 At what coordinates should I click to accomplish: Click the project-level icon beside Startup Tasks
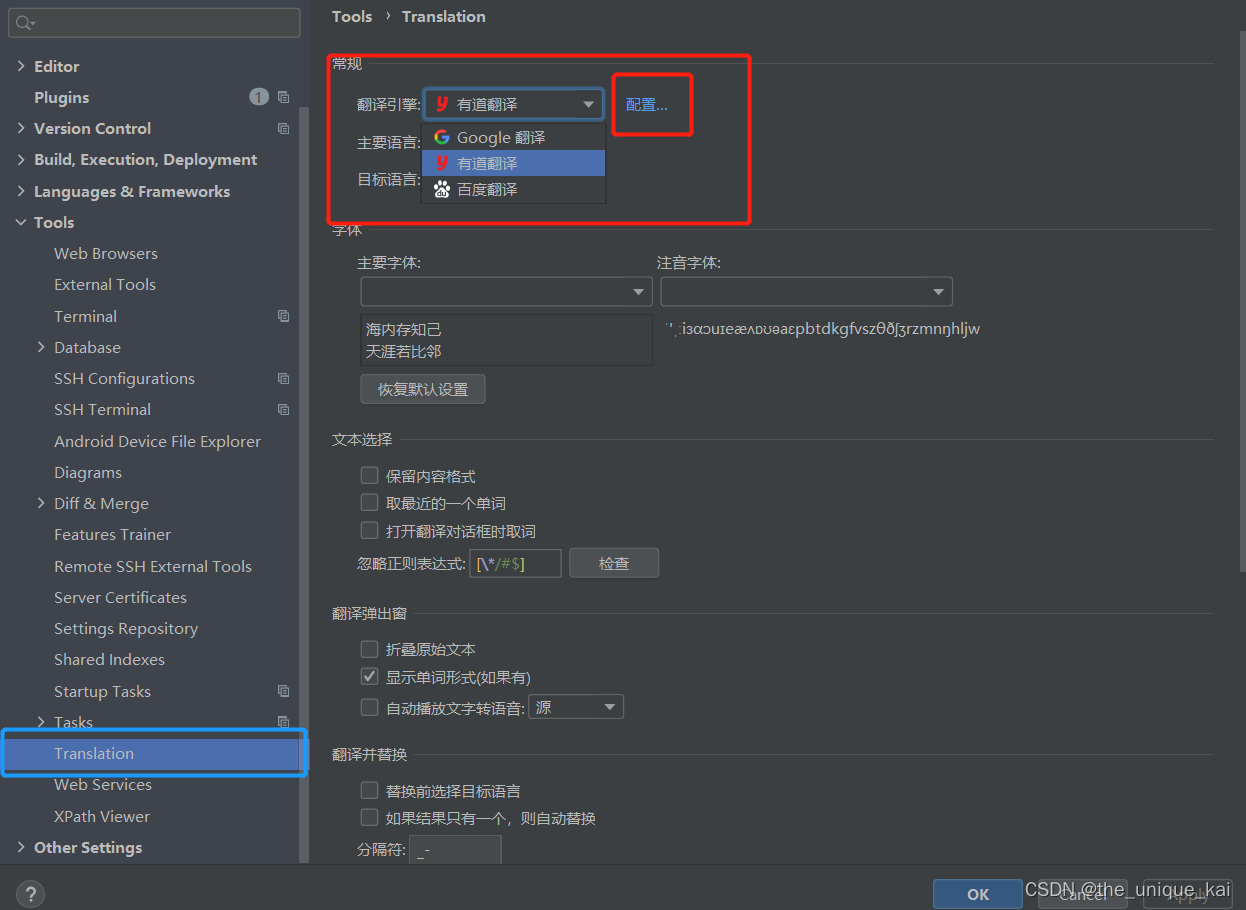(284, 691)
